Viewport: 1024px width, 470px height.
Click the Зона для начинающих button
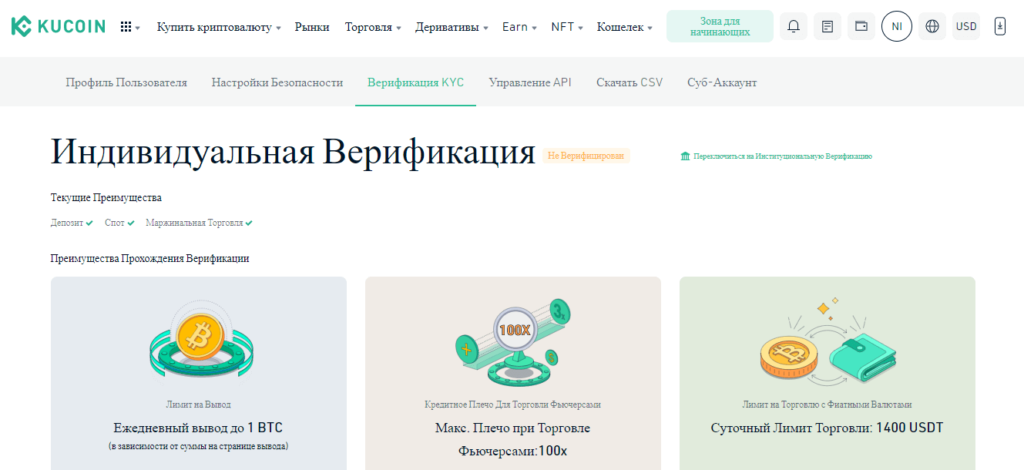pyautogui.click(x=719, y=27)
